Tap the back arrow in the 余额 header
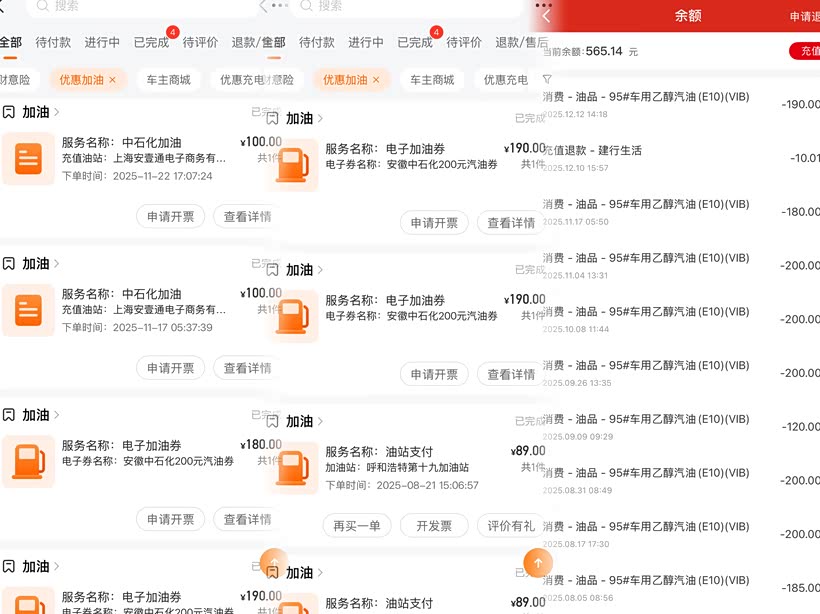The width and height of the screenshot is (820, 614). (x=547, y=16)
